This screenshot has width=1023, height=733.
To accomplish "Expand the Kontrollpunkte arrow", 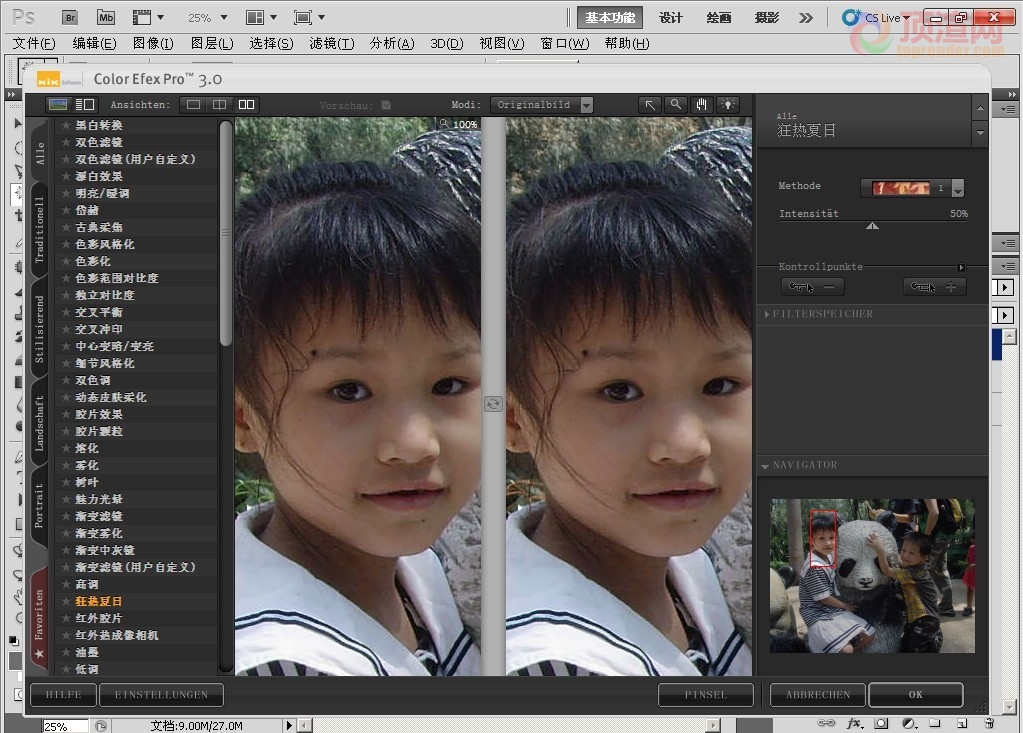I will coord(961,267).
